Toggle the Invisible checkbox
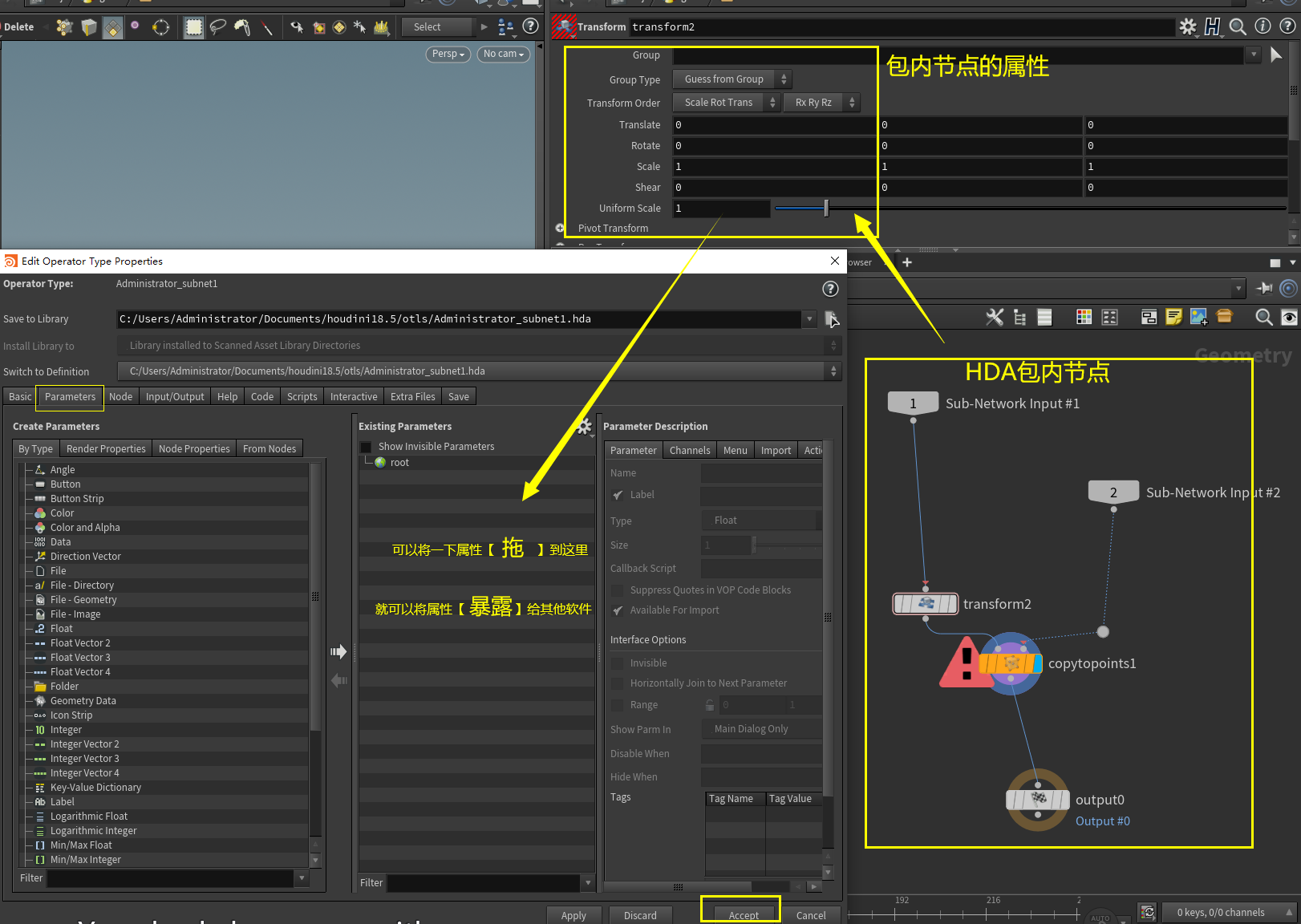This screenshot has height=924, width=1301. point(618,663)
